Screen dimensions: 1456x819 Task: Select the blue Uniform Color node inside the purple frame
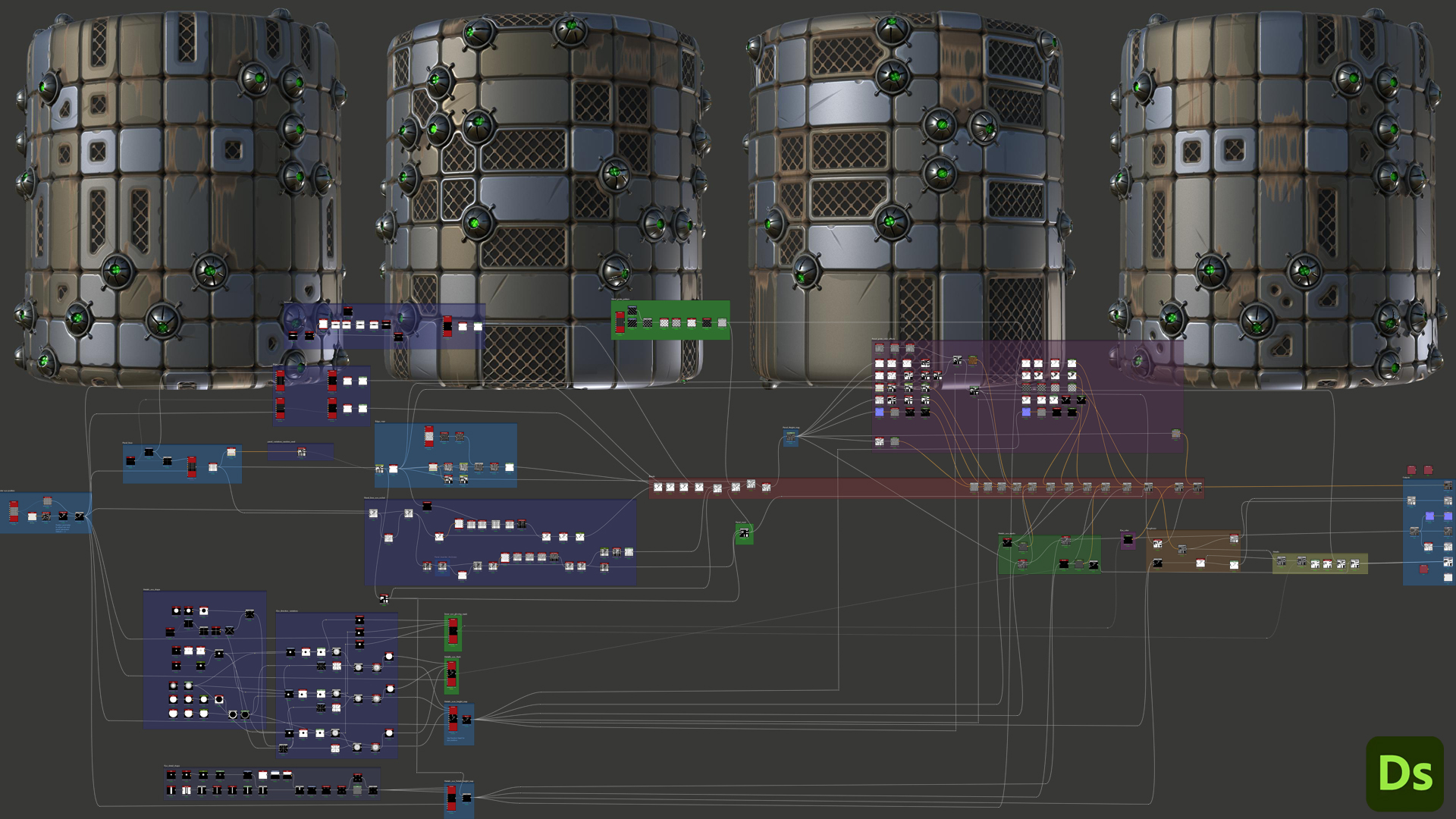(x=879, y=412)
